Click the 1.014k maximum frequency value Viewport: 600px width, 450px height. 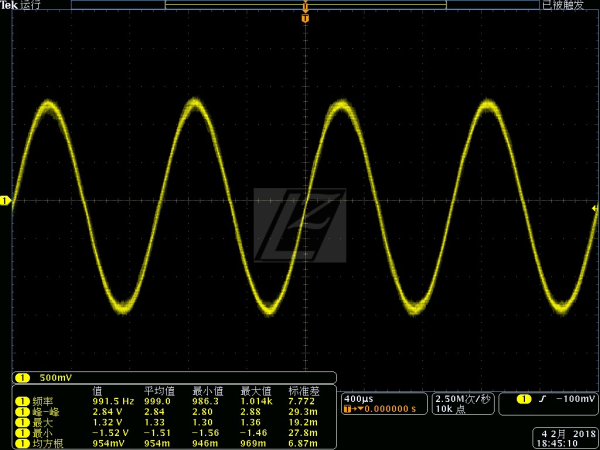pyautogui.click(x=255, y=401)
